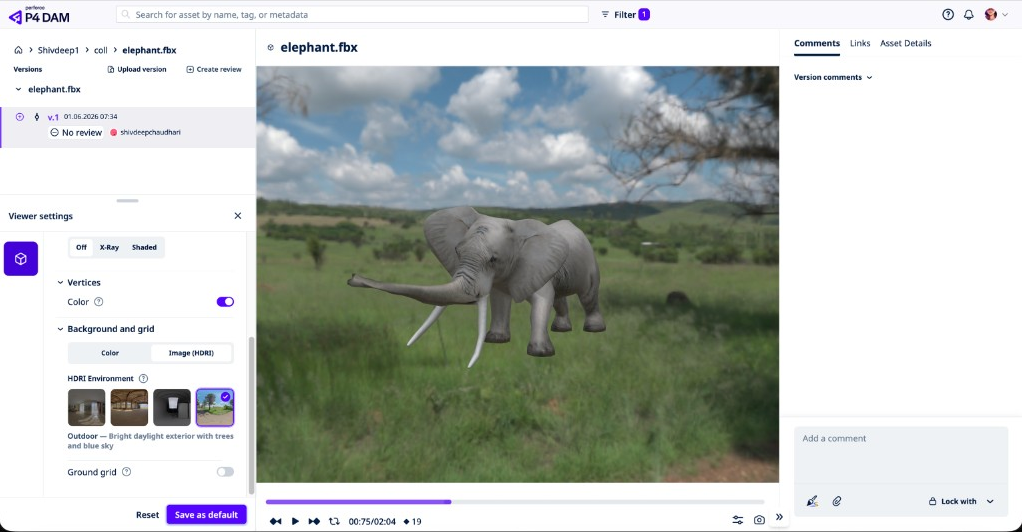The image size is (1022, 532).
Task: Collapse Background and grid section
Action: pos(60,329)
